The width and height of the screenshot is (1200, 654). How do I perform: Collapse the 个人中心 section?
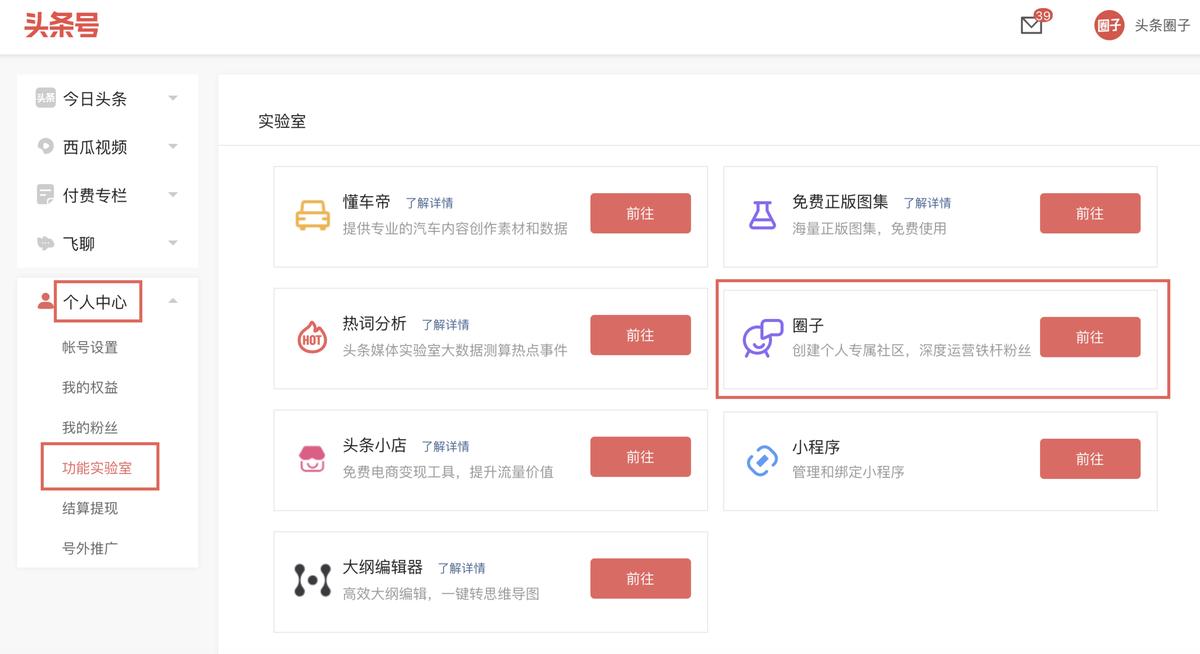(x=172, y=298)
